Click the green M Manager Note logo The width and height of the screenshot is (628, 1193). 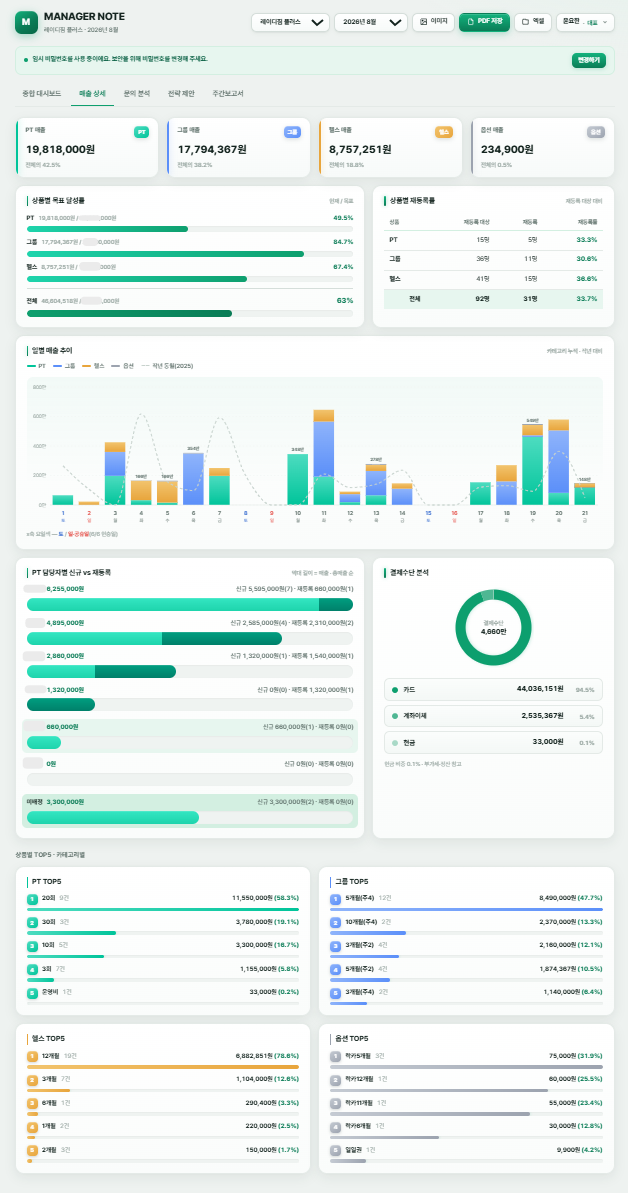[x=26, y=23]
